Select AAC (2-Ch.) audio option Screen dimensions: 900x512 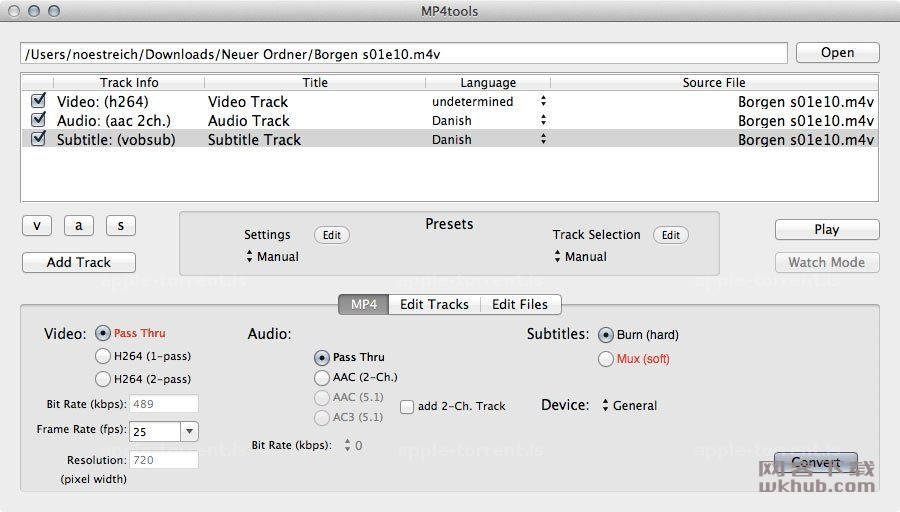322,378
